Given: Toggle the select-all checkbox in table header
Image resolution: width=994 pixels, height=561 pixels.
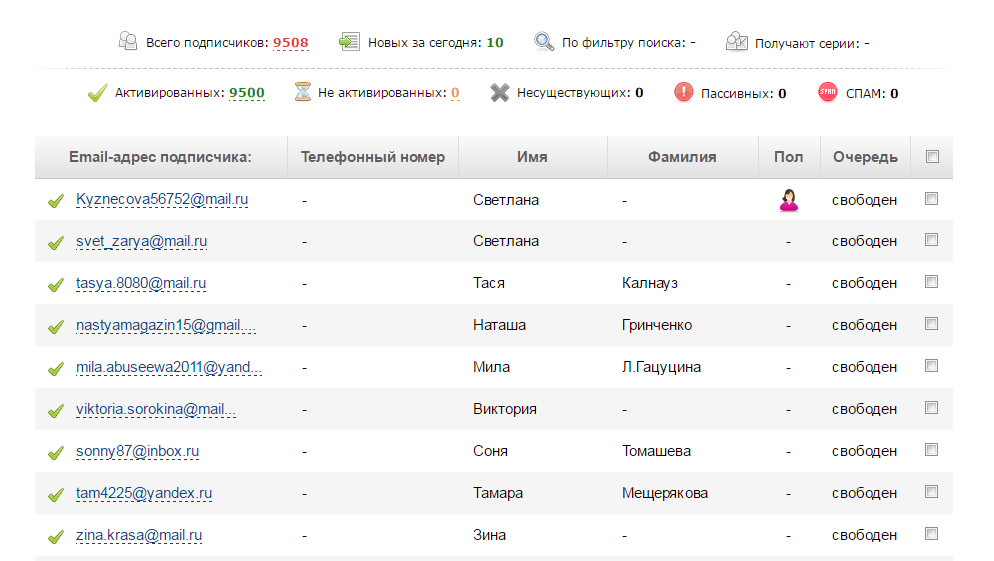Looking at the screenshot, I should pos(932,157).
